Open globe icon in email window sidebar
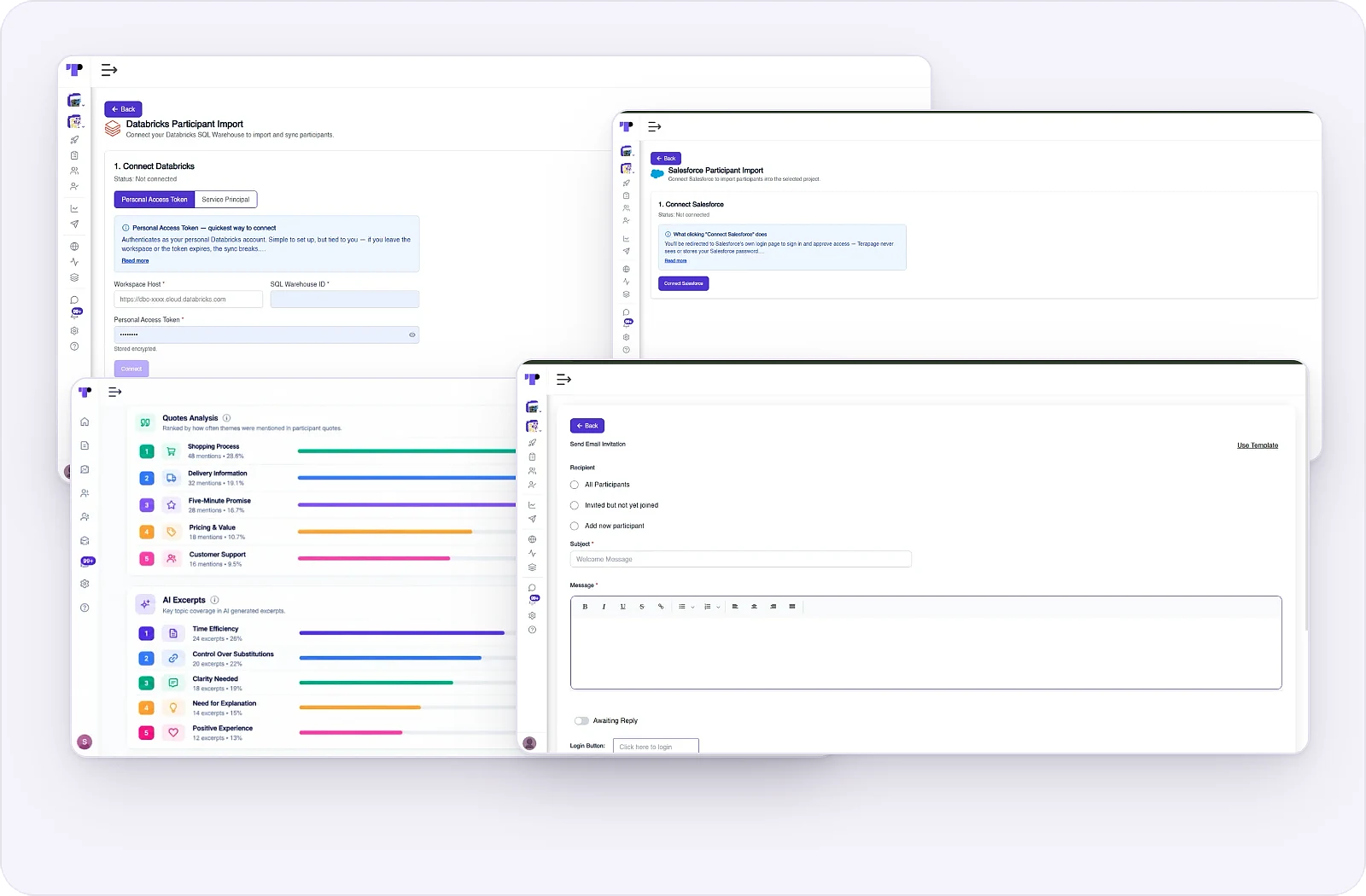The width and height of the screenshot is (1366, 896). 532,539
